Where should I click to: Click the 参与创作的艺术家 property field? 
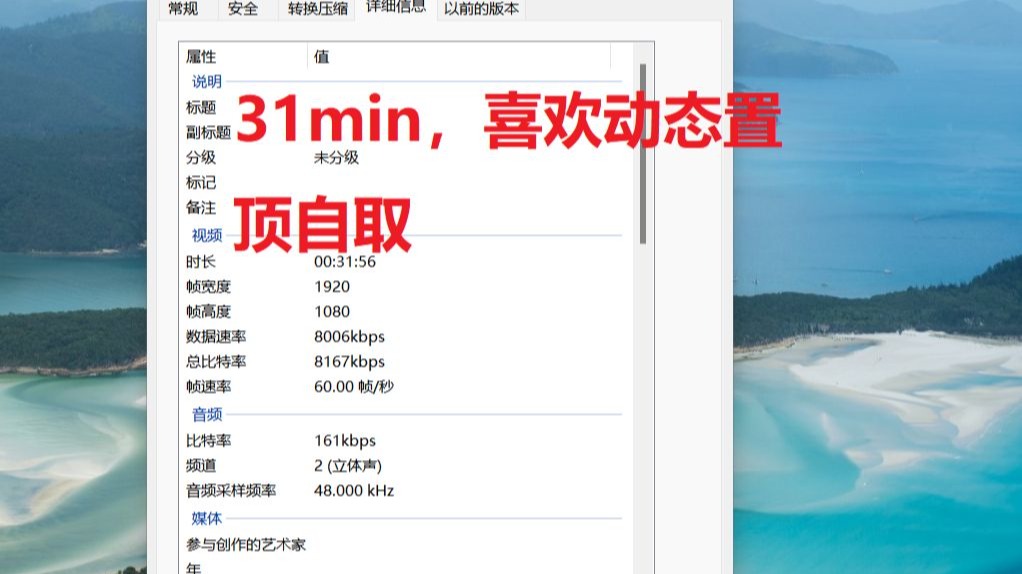(246, 545)
